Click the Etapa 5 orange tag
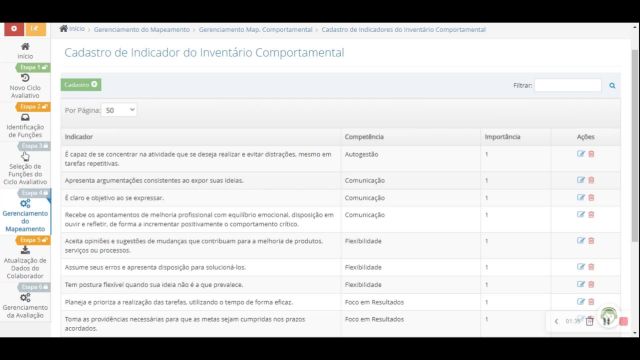640x360 pixels. (x=33, y=240)
